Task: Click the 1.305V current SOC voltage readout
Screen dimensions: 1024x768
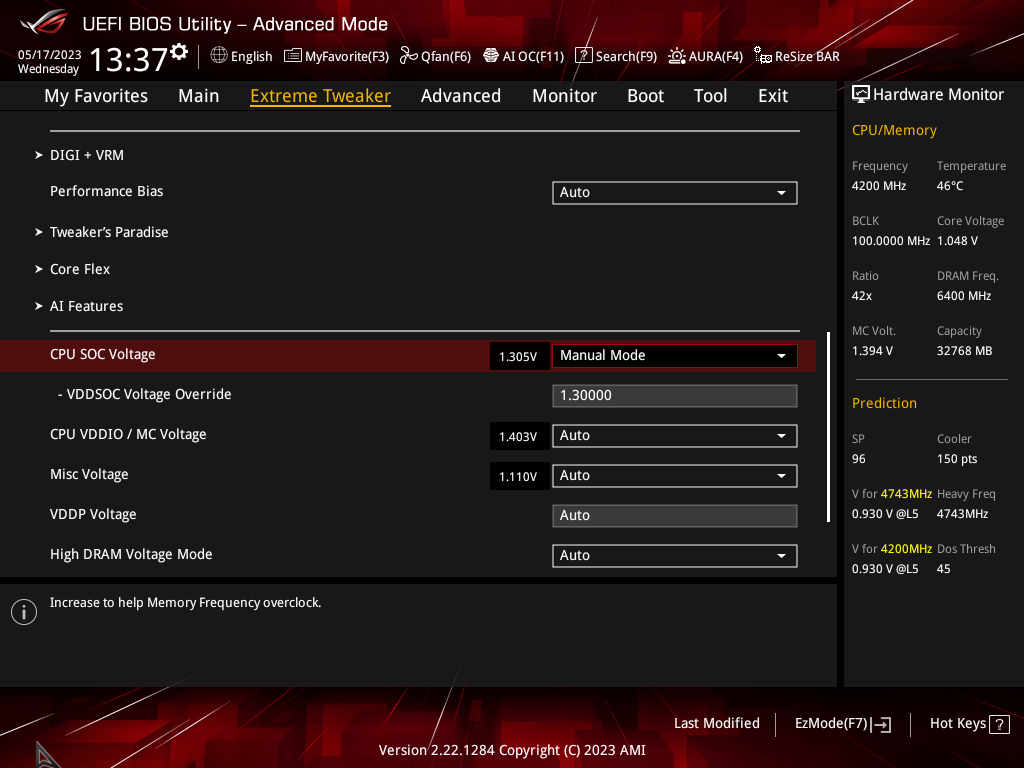Action: click(519, 357)
